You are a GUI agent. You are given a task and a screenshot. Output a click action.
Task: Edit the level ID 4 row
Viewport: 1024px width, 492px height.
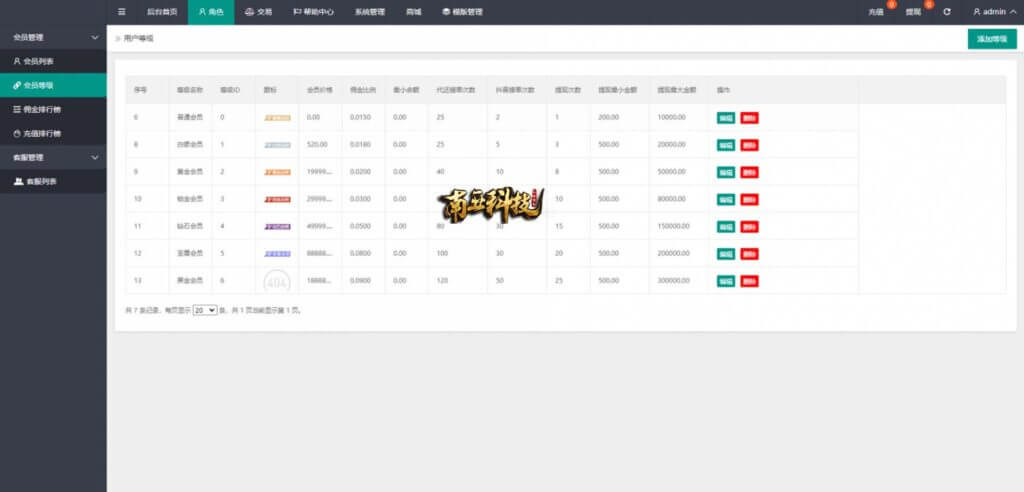tap(726, 227)
